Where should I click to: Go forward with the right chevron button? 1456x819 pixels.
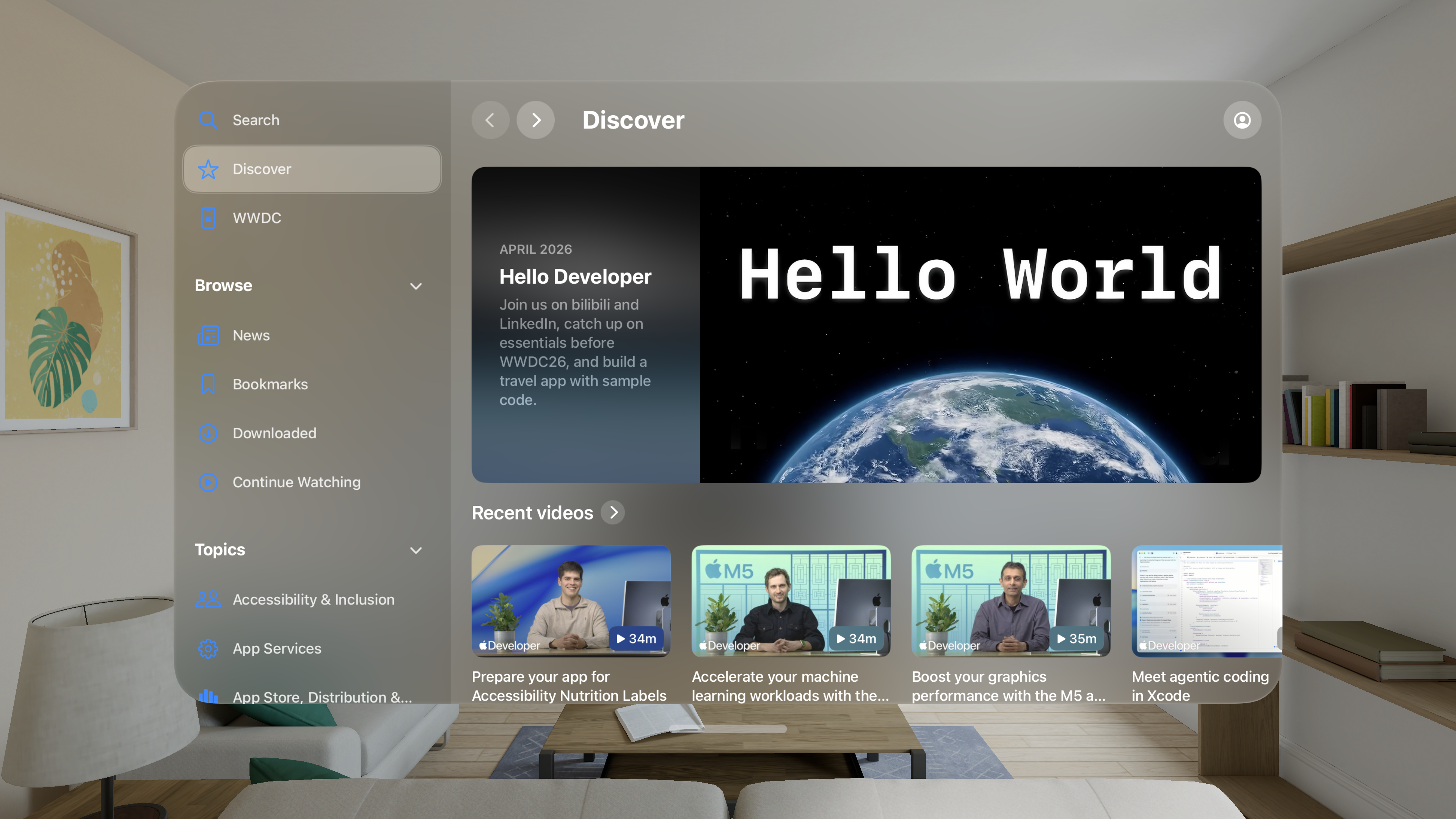[x=535, y=120]
